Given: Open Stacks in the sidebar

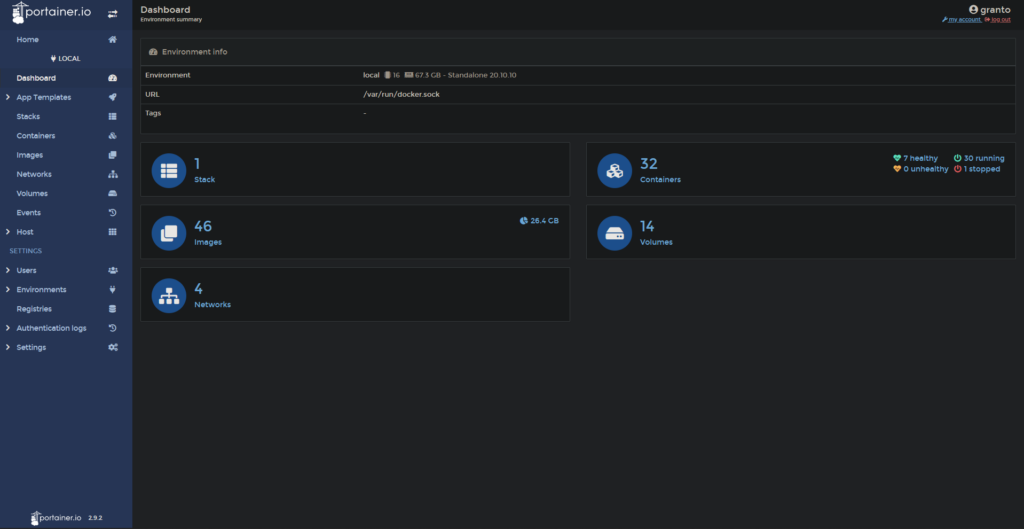Looking at the screenshot, I should pos(28,117).
